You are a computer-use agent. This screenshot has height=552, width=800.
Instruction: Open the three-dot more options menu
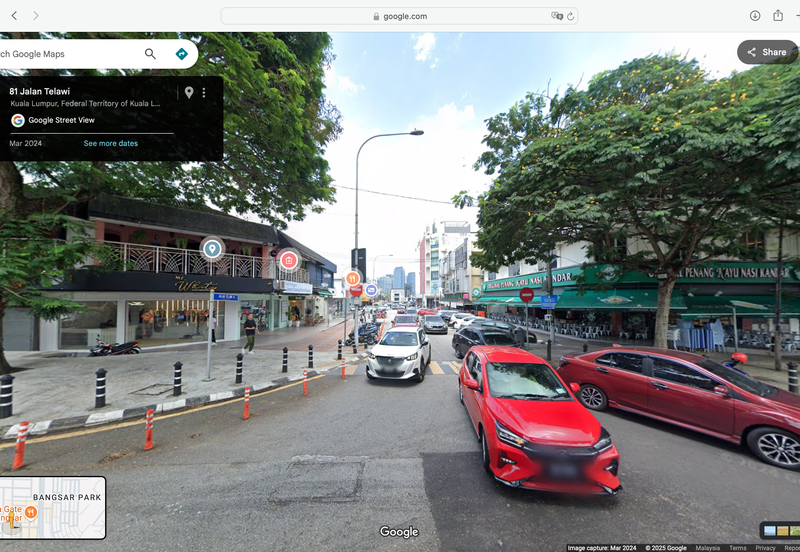pyautogui.click(x=204, y=92)
